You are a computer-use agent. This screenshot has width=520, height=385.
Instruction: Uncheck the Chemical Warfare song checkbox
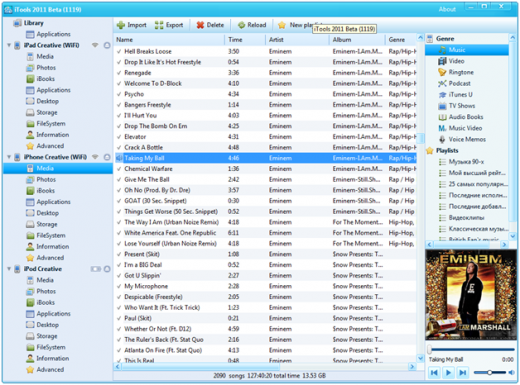[x=119, y=169]
